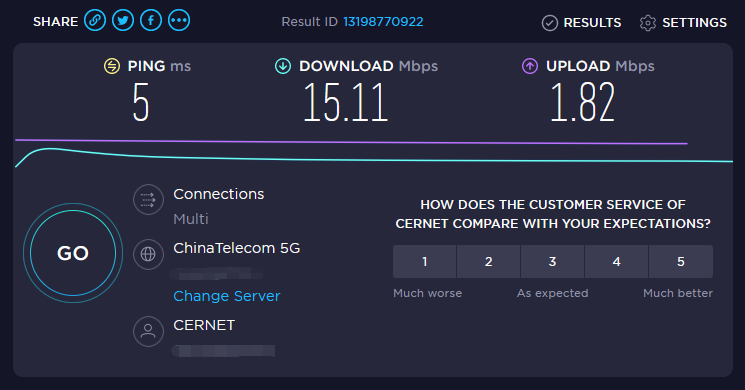The height and width of the screenshot is (390, 745).
Task: Open the Results page
Action: pos(582,23)
